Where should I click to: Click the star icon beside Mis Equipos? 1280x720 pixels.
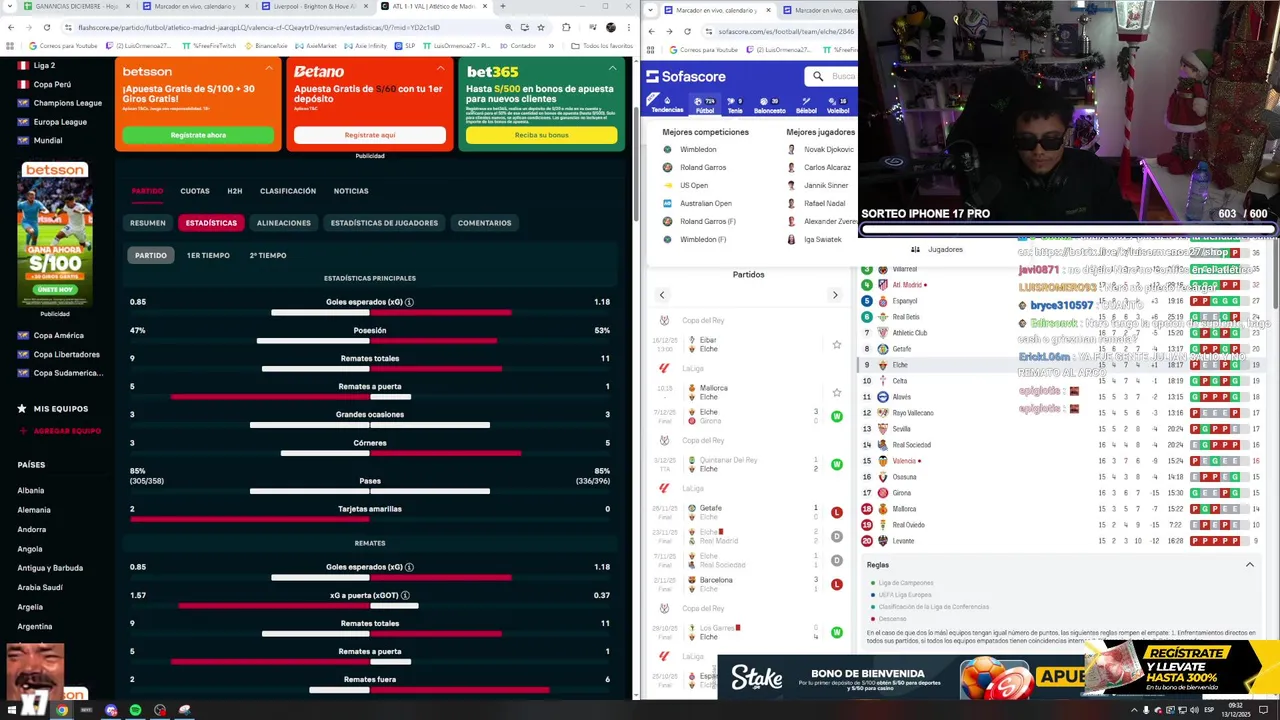click(x=22, y=408)
